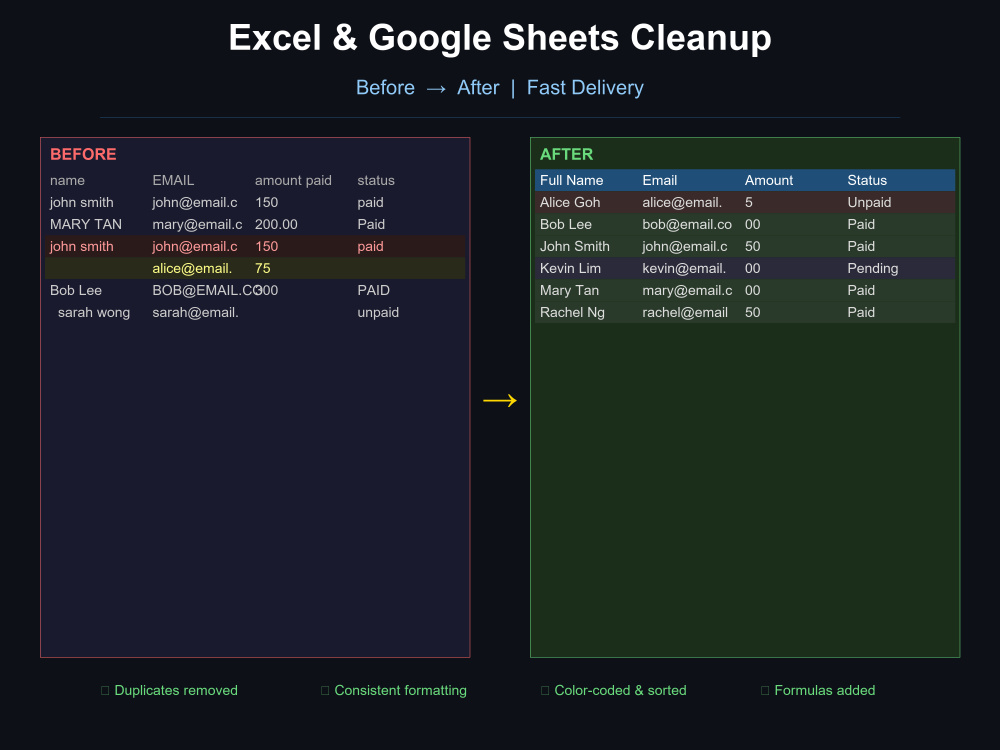Tick the Color-coded & sorted checkbox
Screen dimensions: 1000x750
click(545, 691)
